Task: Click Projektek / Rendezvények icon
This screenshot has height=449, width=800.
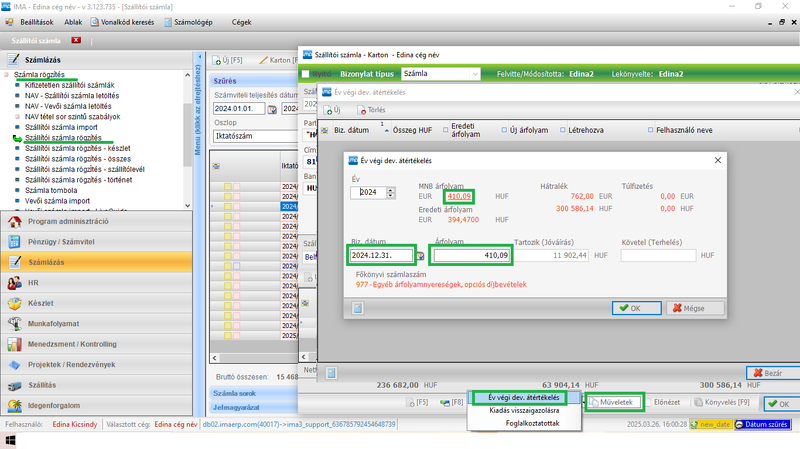Action: (x=14, y=364)
